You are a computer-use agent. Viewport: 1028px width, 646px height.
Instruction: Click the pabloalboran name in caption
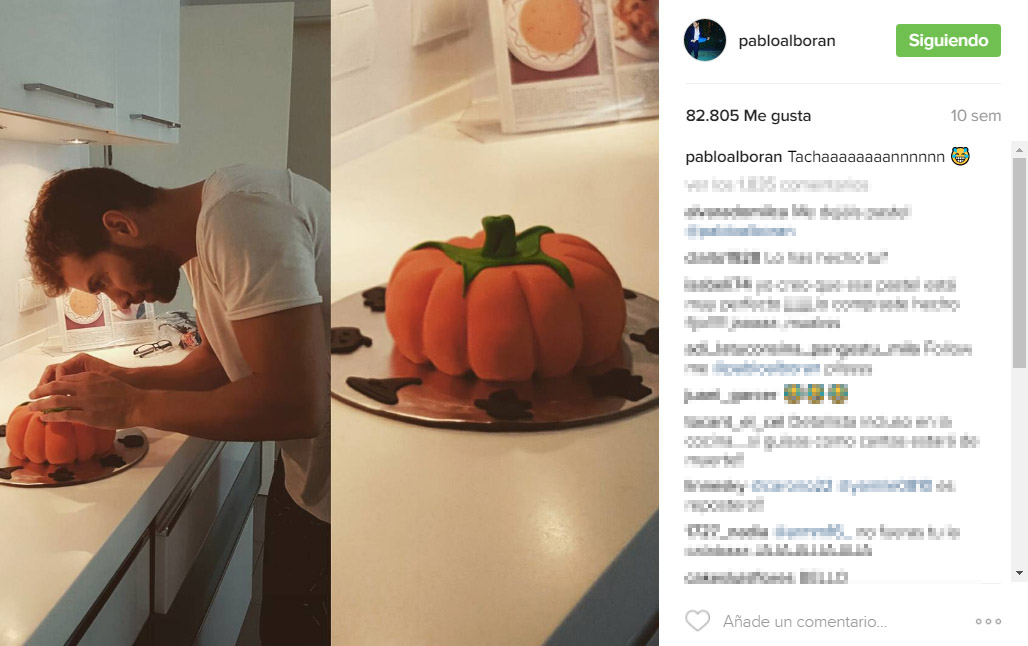[x=734, y=157]
